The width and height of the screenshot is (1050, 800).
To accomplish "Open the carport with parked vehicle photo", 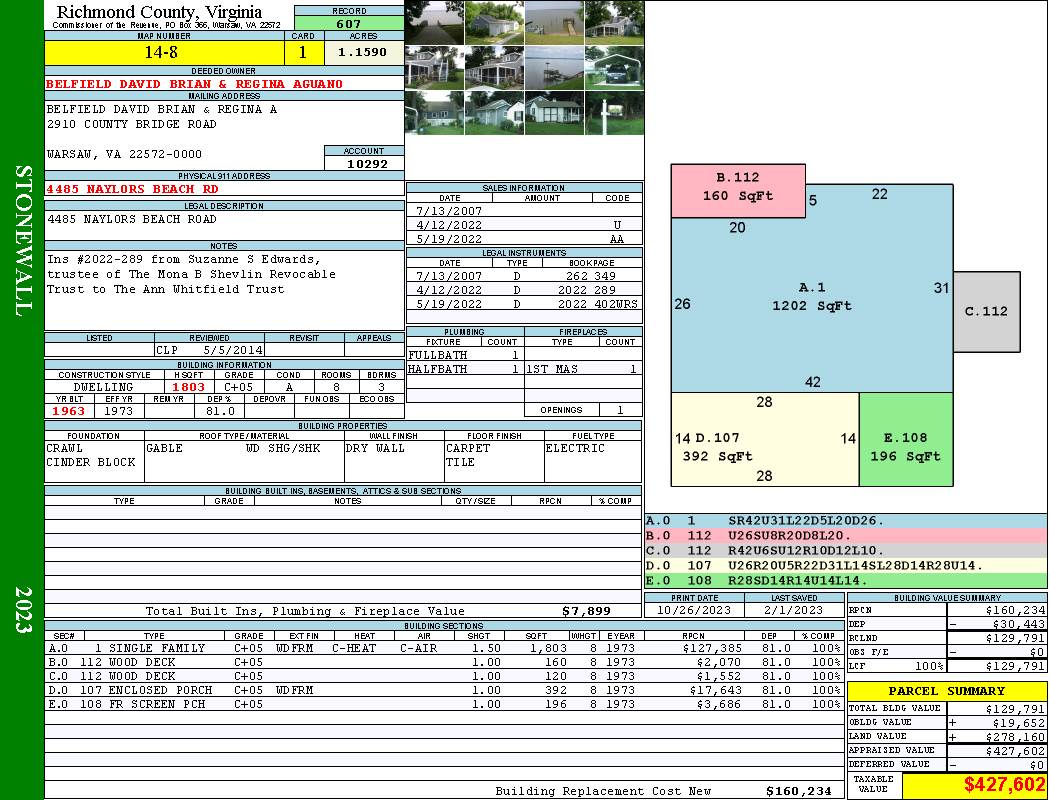I will coord(615,68).
